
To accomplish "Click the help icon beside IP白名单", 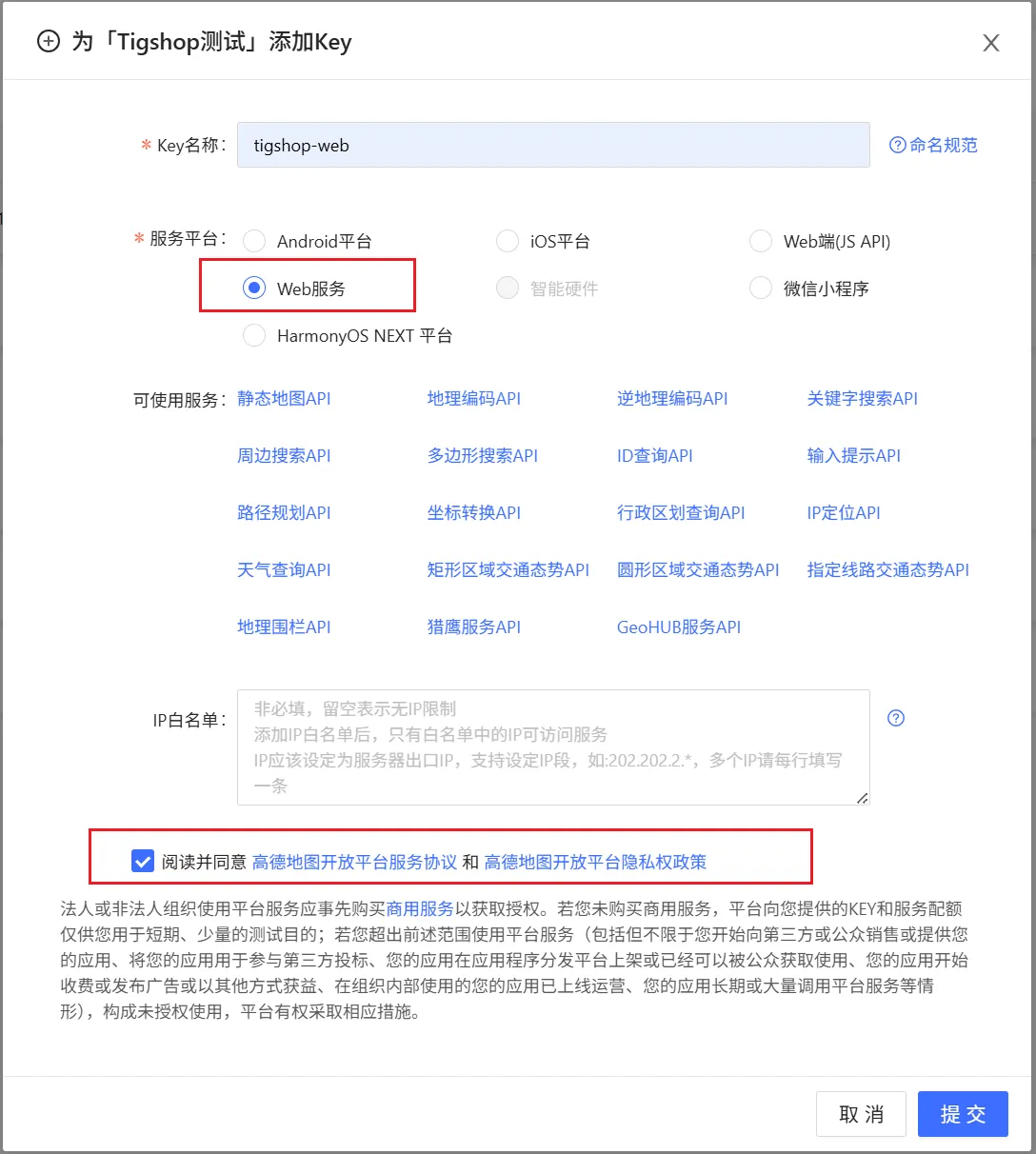I will 895,718.
